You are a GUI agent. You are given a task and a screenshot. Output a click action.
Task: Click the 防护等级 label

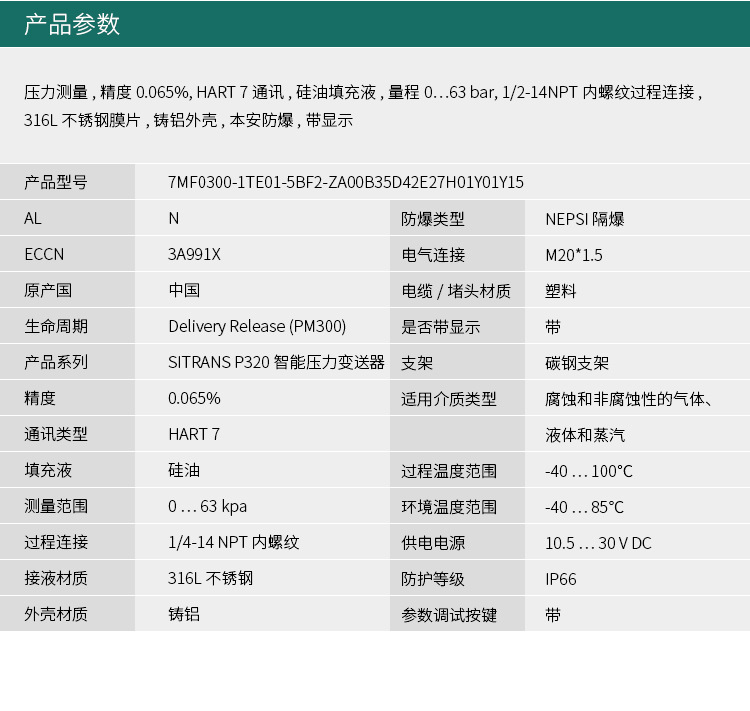tap(433, 579)
